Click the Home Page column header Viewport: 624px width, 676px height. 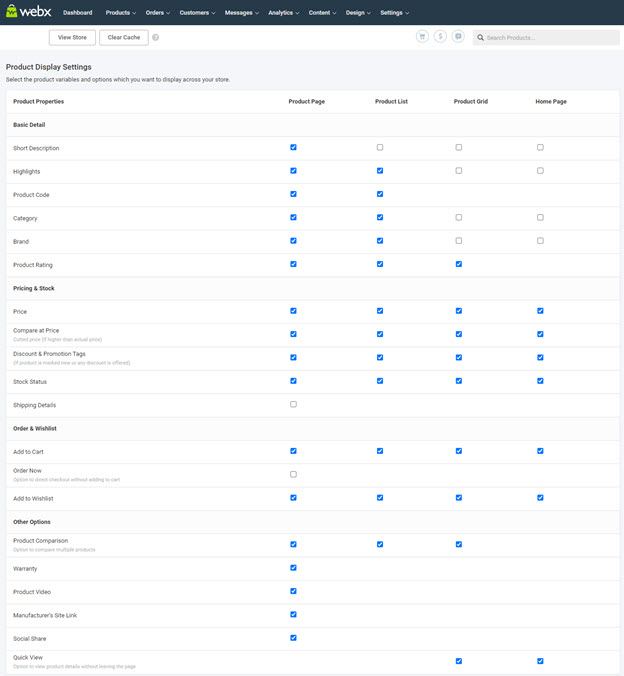click(551, 101)
